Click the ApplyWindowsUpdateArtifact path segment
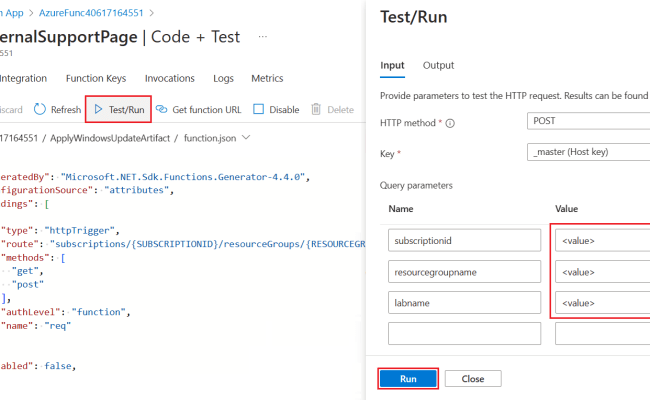650x400 pixels. click(x=110, y=138)
